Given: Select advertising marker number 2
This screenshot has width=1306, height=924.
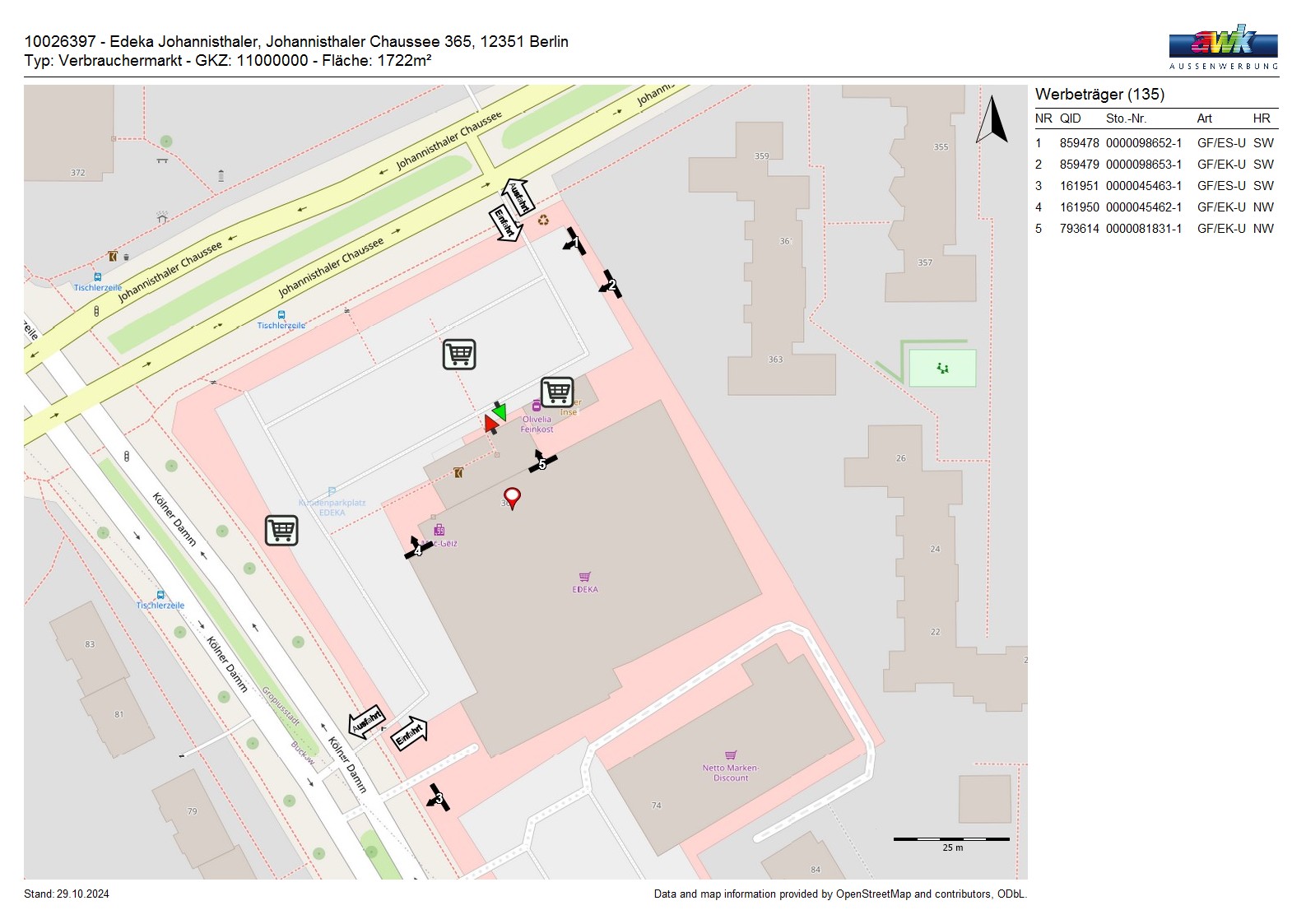Looking at the screenshot, I should pyautogui.click(x=610, y=285).
